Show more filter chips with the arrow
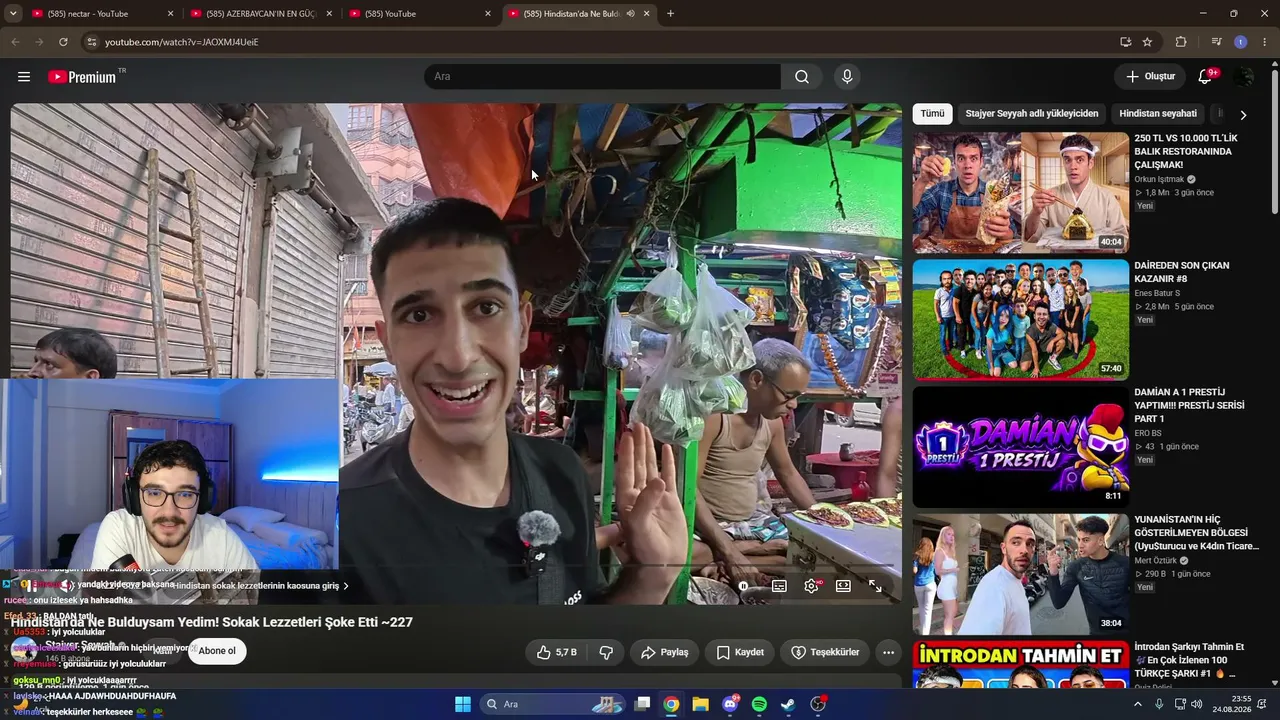The image size is (1280, 720). [x=1243, y=115]
